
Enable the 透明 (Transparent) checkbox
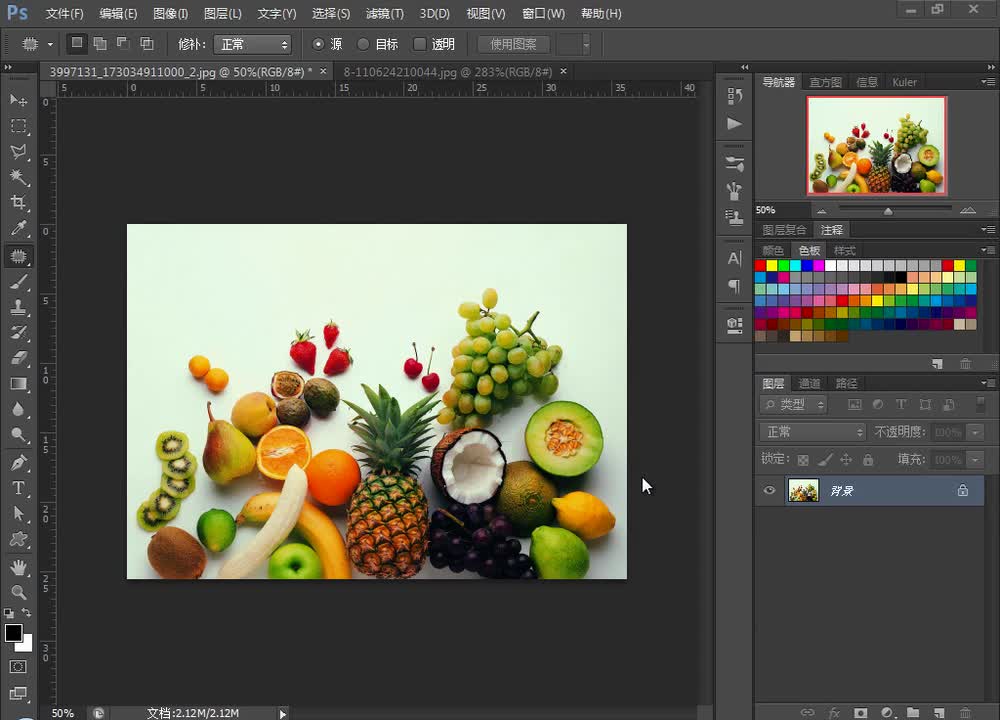pos(420,44)
